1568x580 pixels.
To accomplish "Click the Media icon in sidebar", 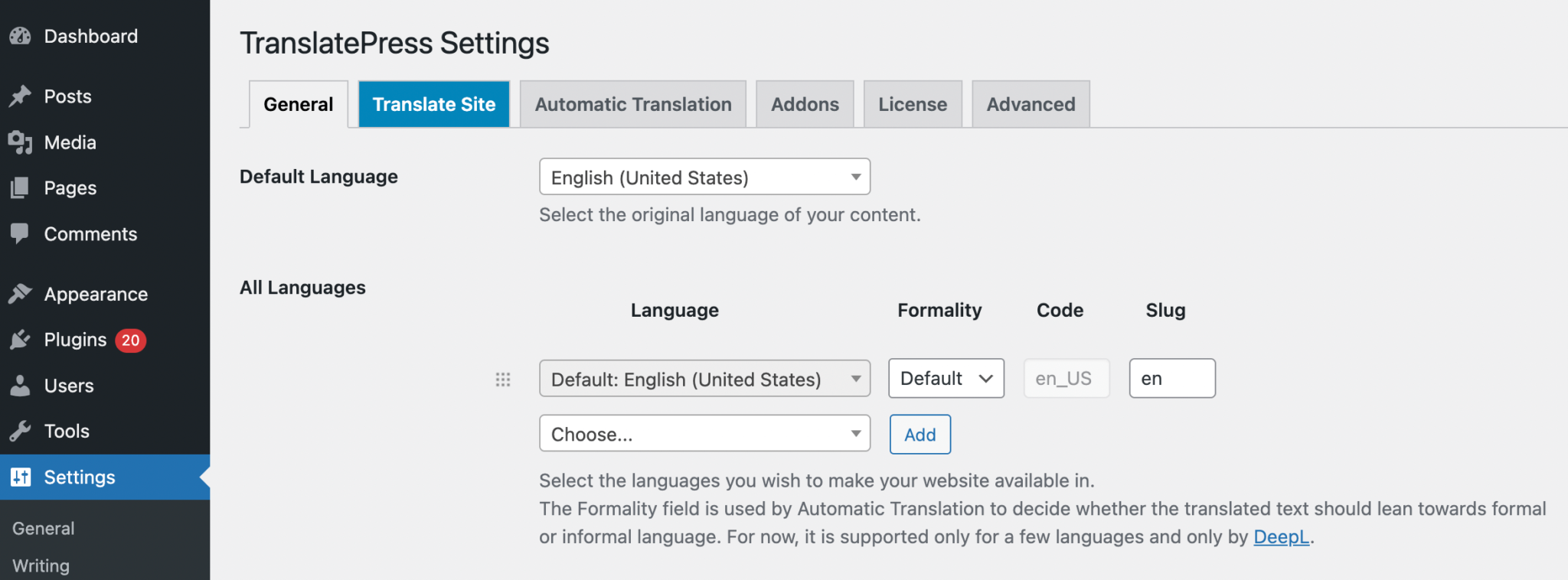I will [x=21, y=142].
